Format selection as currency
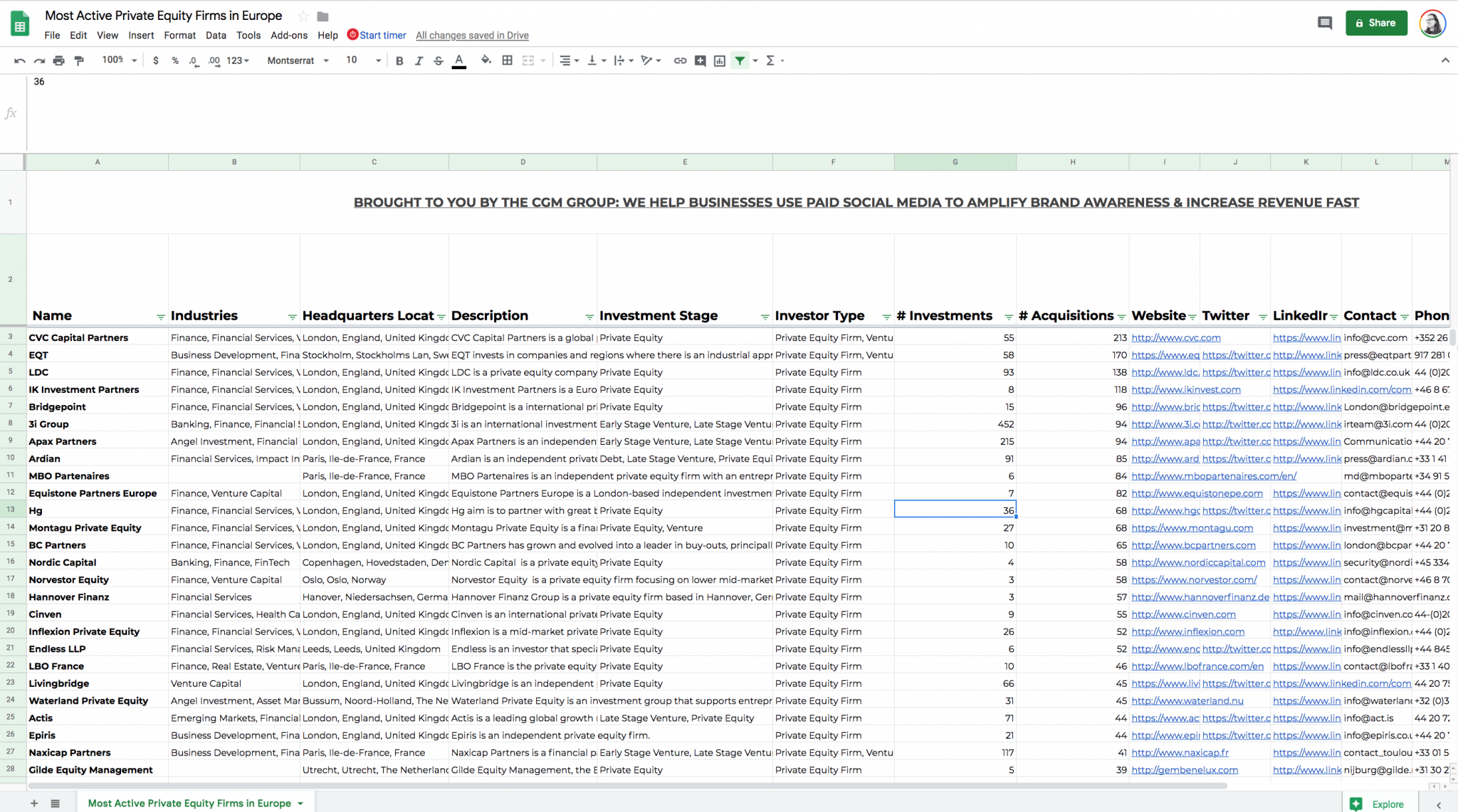1458x812 pixels. pyautogui.click(x=155, y=60)
